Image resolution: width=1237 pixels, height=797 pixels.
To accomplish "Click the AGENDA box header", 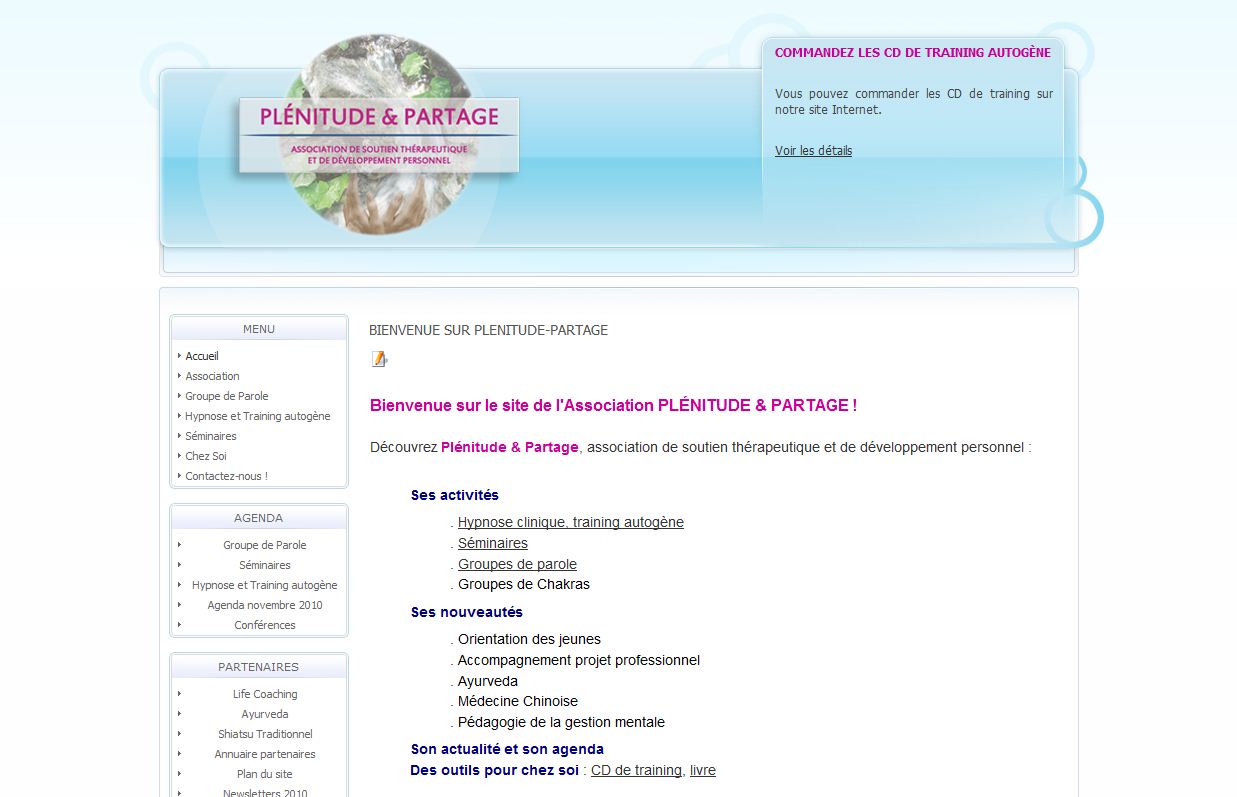I will 259,518.
